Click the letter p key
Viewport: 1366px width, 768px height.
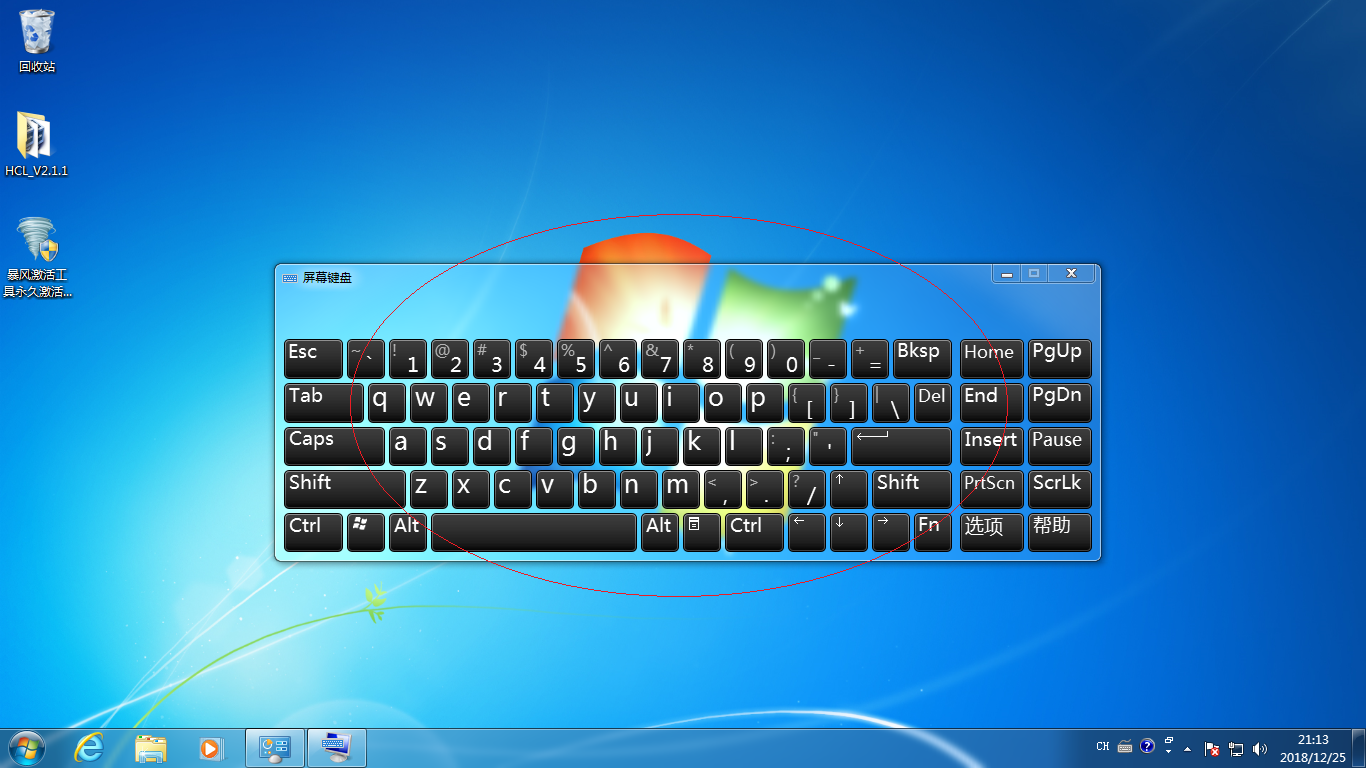[764, 403]
